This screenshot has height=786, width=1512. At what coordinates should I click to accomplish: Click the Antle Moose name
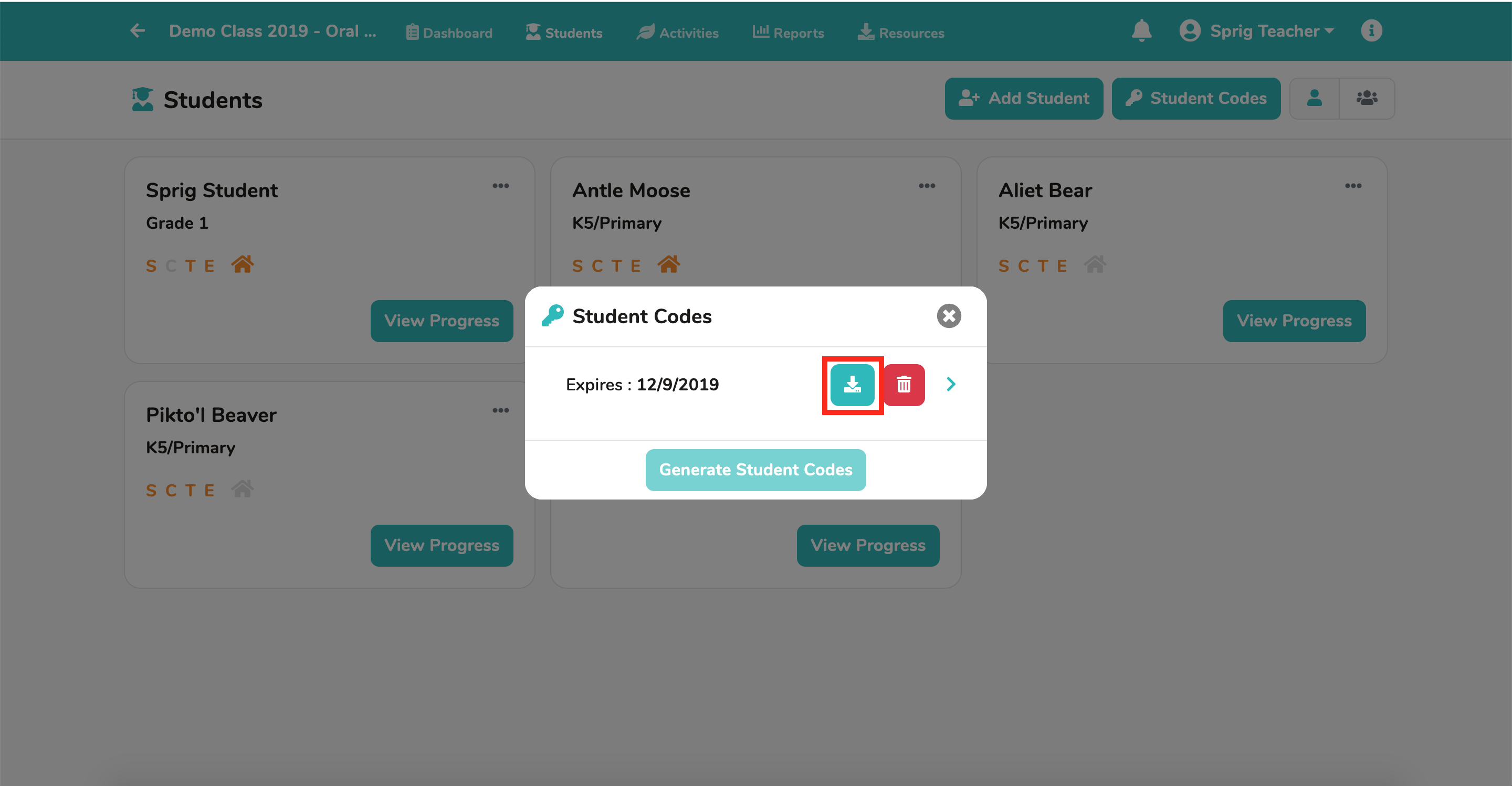[x=631, y=190]
